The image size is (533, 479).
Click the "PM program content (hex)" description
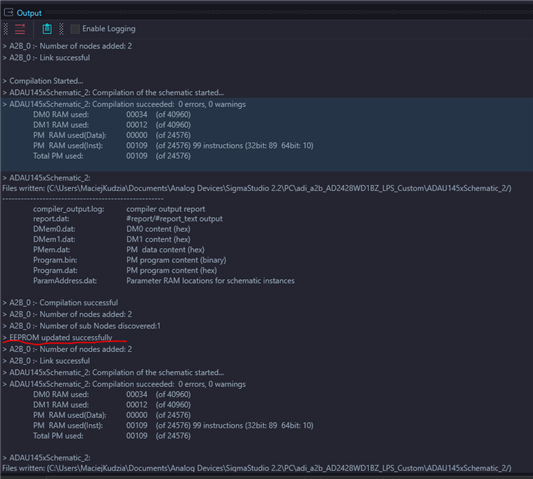(171, 271)
